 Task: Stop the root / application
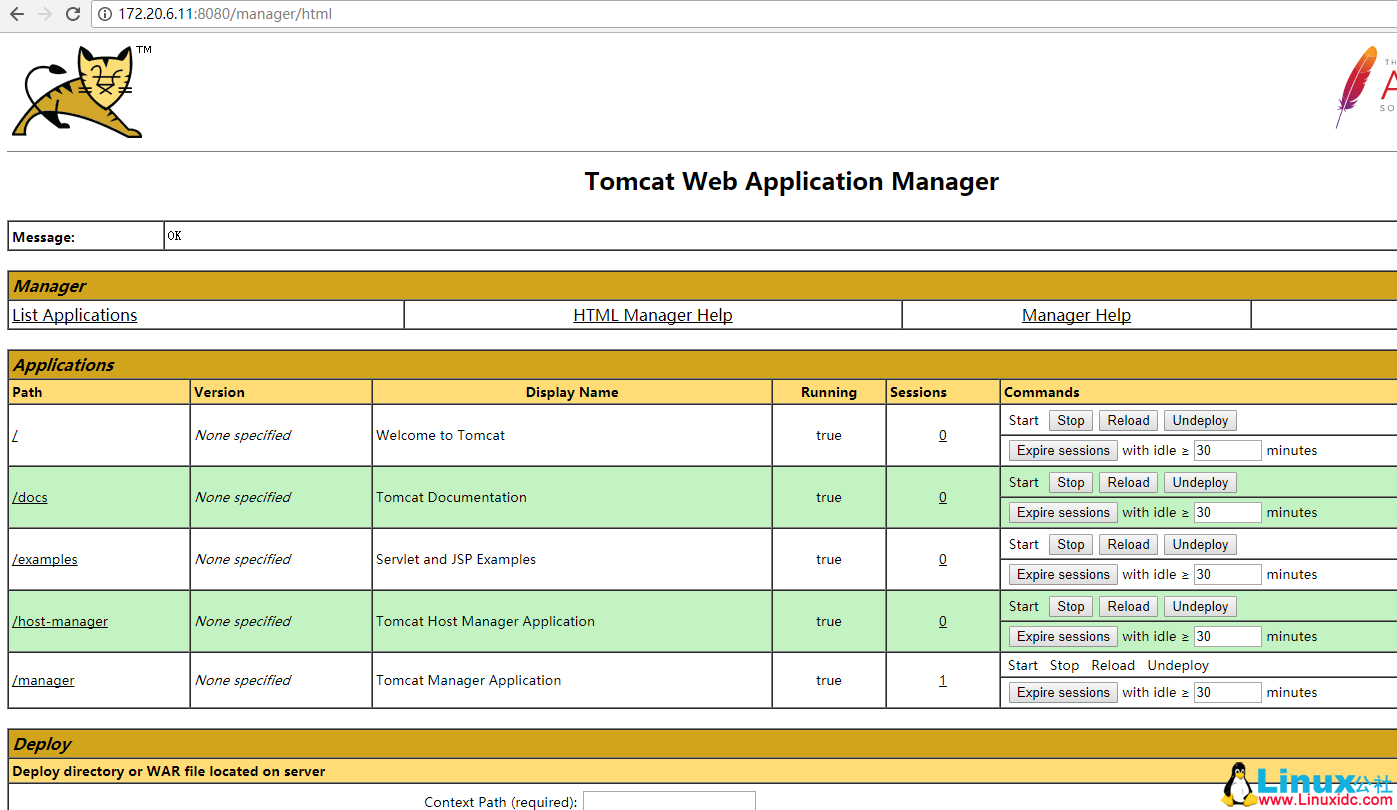click(x=1070, y=420)
